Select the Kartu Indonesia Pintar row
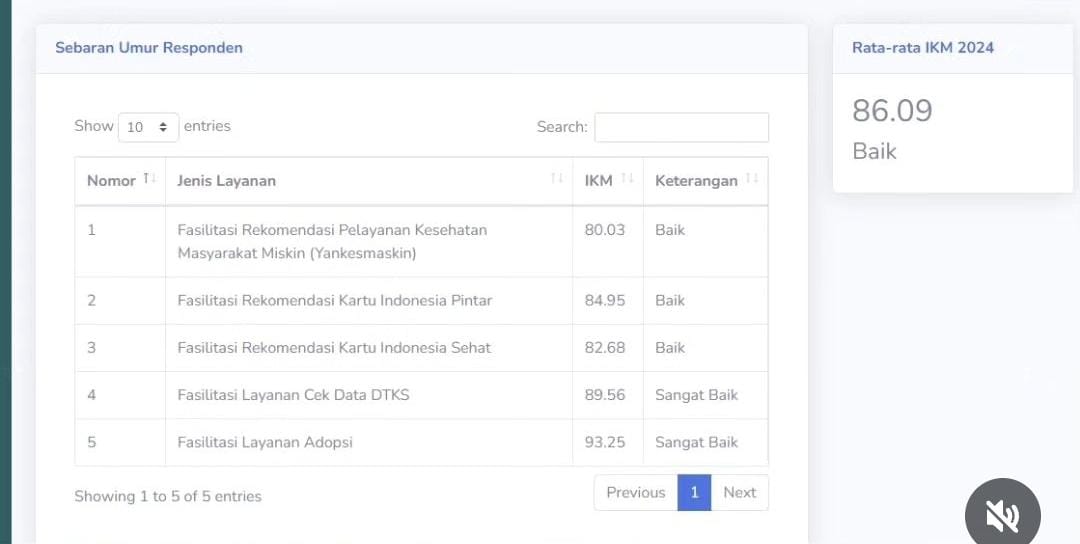 [422, 301]
